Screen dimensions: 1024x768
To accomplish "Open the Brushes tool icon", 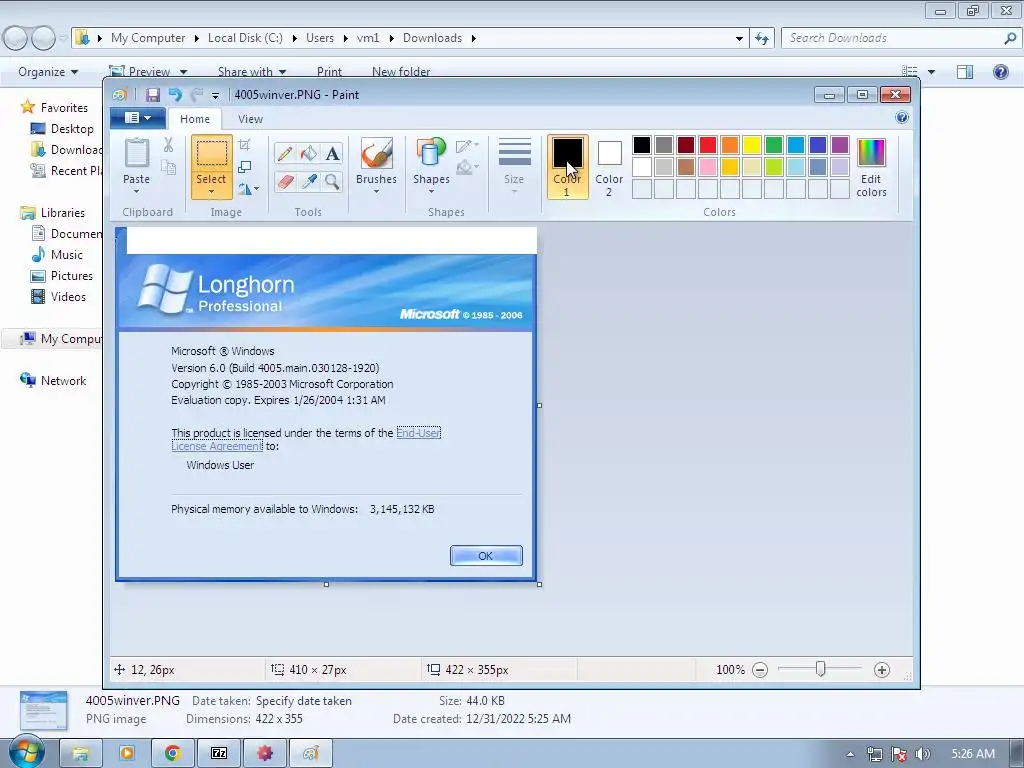I will tap(376, 153).
